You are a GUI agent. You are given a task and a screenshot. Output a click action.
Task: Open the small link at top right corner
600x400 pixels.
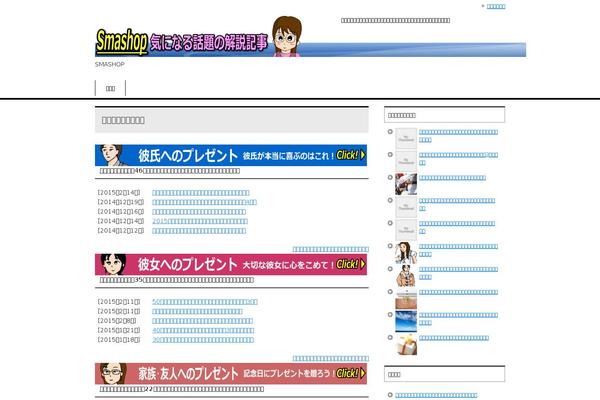click(x=496, y=6)
